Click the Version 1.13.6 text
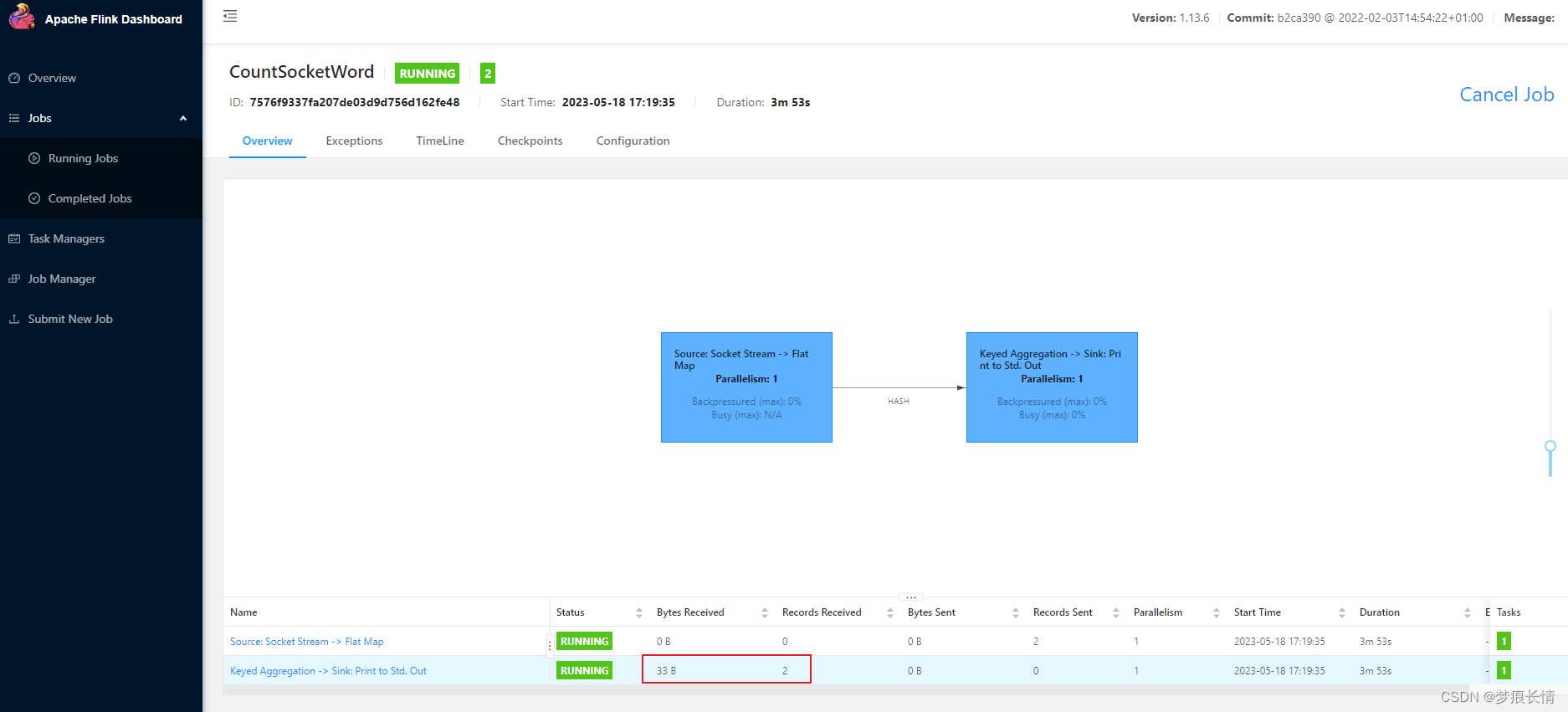Image resolution: width=1568 pixels, height=712 pixels. pos(1171,18)
